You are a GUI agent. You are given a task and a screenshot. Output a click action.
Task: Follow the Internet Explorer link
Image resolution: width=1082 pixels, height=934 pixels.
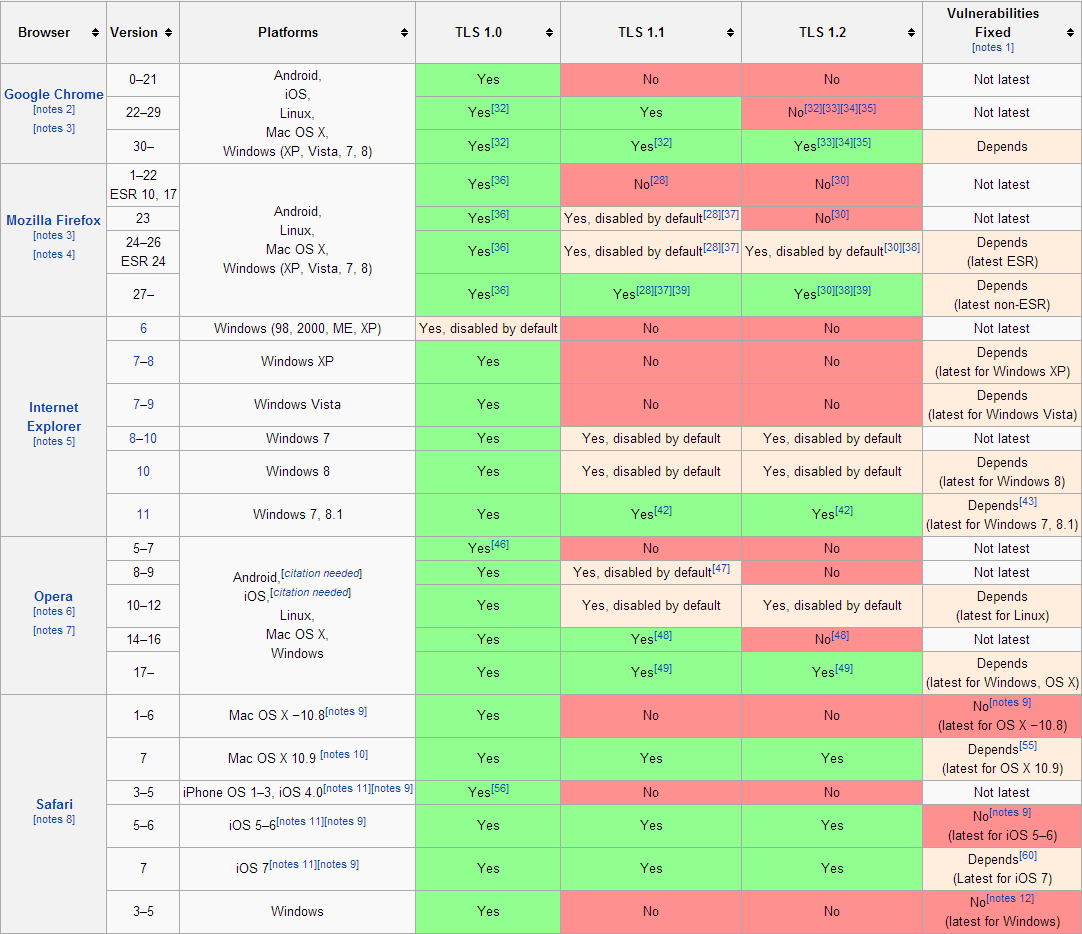point(54,417)
